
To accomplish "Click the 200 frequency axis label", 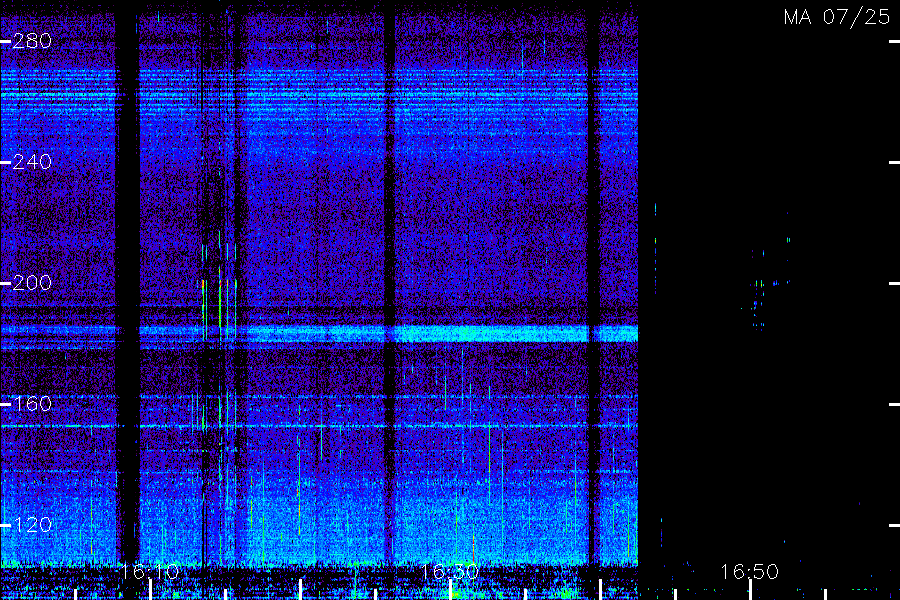I will (x=32, y=282).
